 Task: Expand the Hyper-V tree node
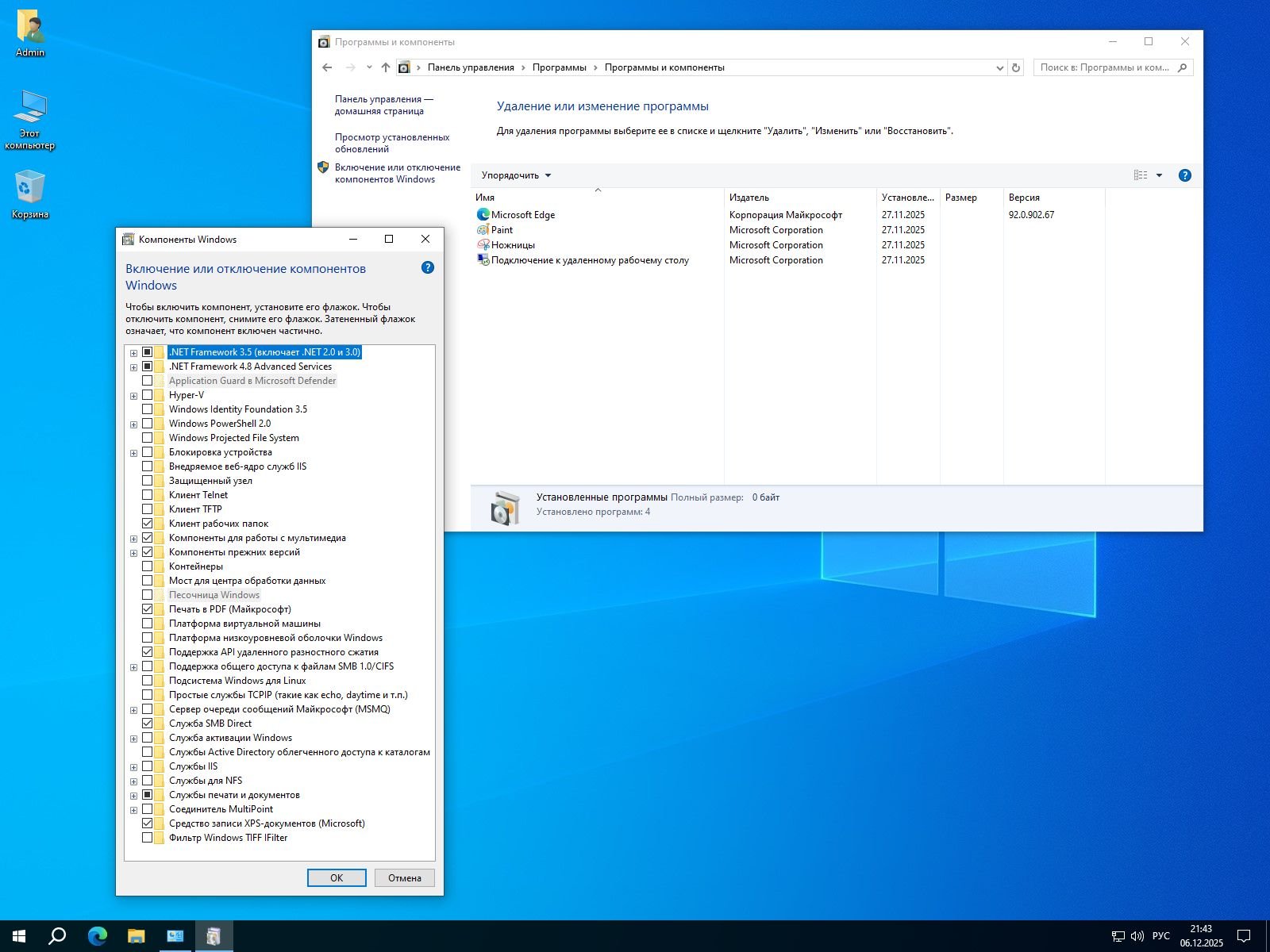click(x=133, y=396)
